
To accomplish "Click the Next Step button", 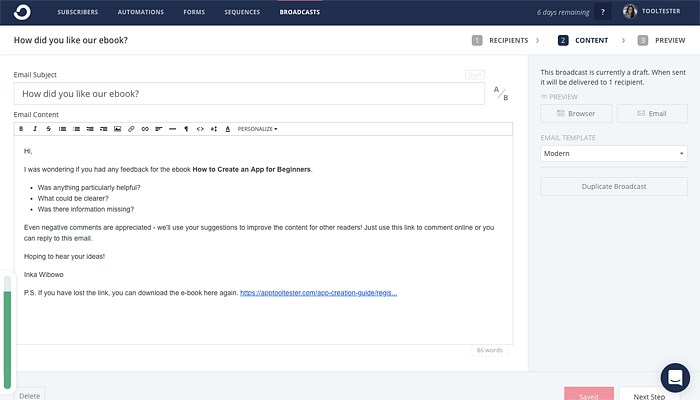I will [x=649, y=395].
